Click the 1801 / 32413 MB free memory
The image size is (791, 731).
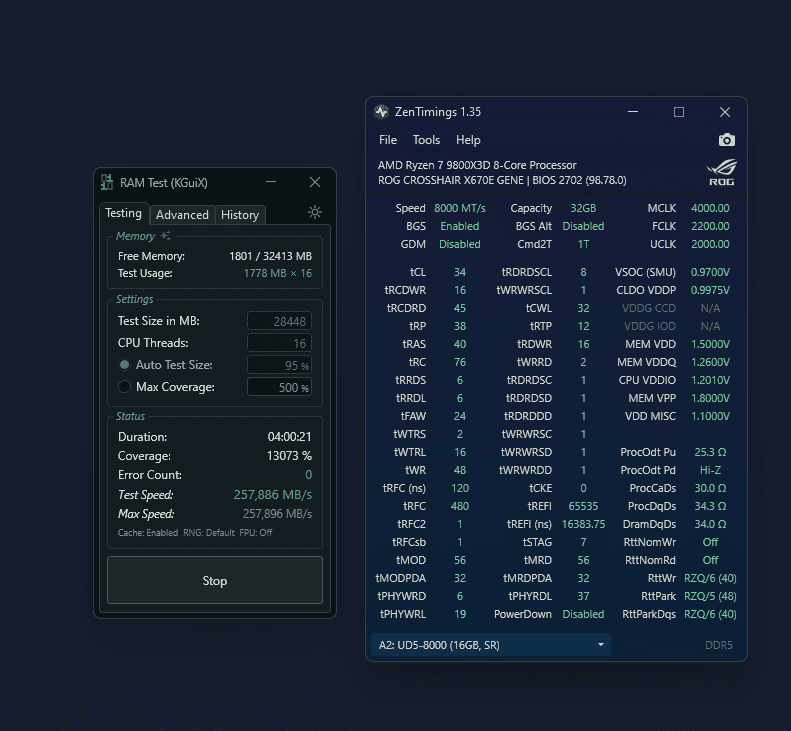[270, 256]
